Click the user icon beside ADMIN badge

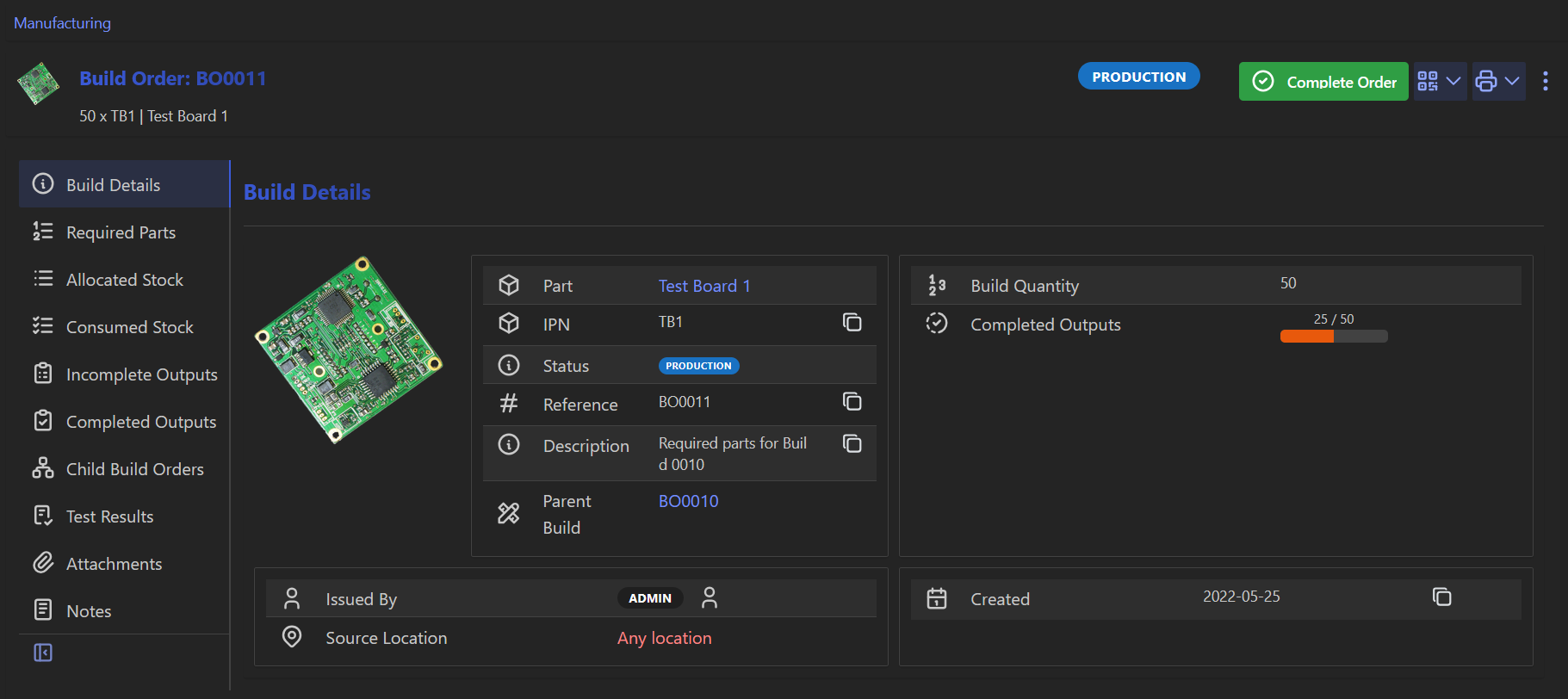[x=709, y=597]
